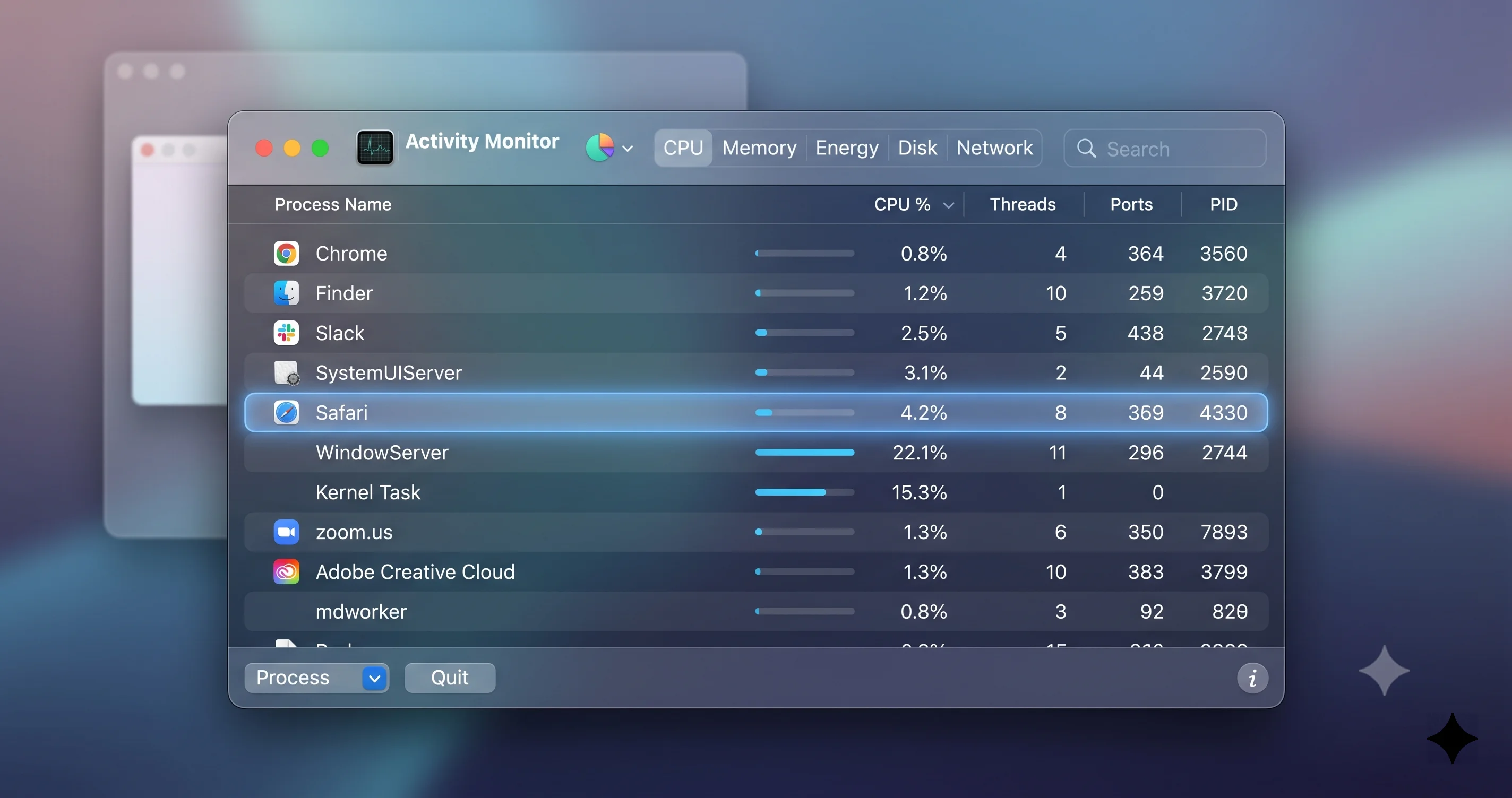Image resolution: width=1512 pixels, height=798 pixels.
Task: Click the SystemUIServer process icon
Action: [x=287, y=372]
